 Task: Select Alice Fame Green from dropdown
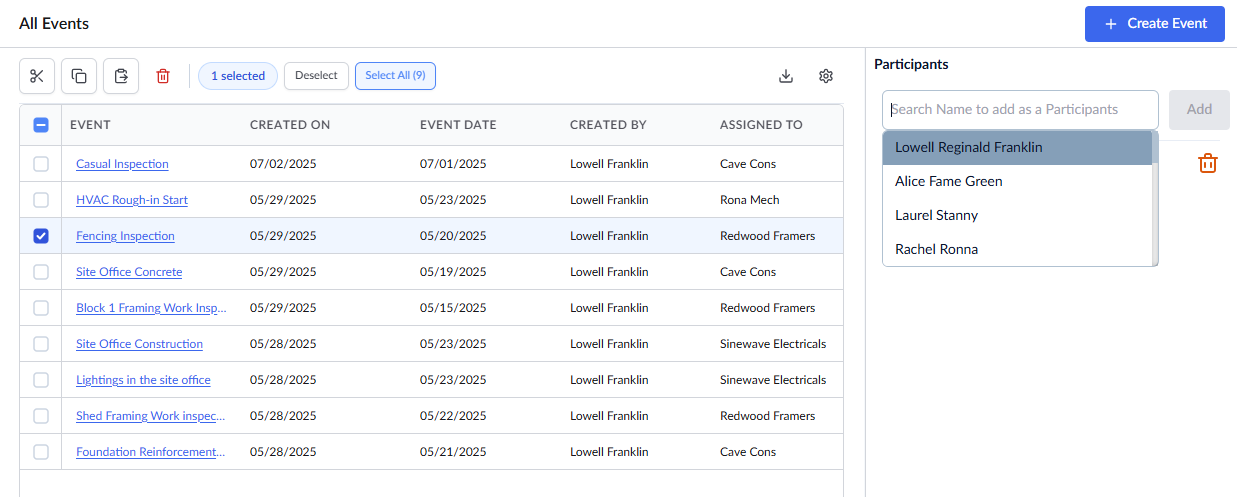point(1017,181)
